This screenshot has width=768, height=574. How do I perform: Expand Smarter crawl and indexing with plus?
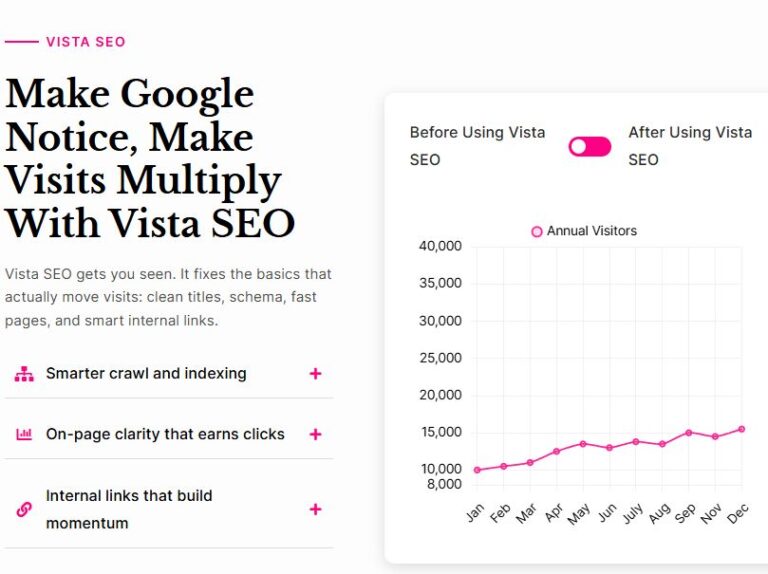(x=315, y=374)
